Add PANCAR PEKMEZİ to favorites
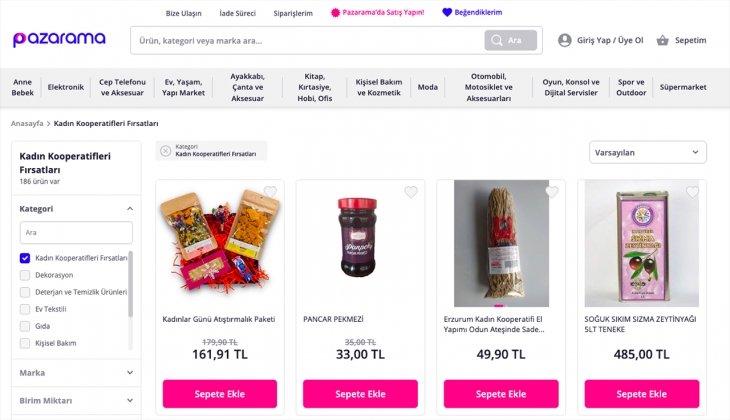Image resolution: width=730 pixels, height=420 pixels. tap(411, 192)
